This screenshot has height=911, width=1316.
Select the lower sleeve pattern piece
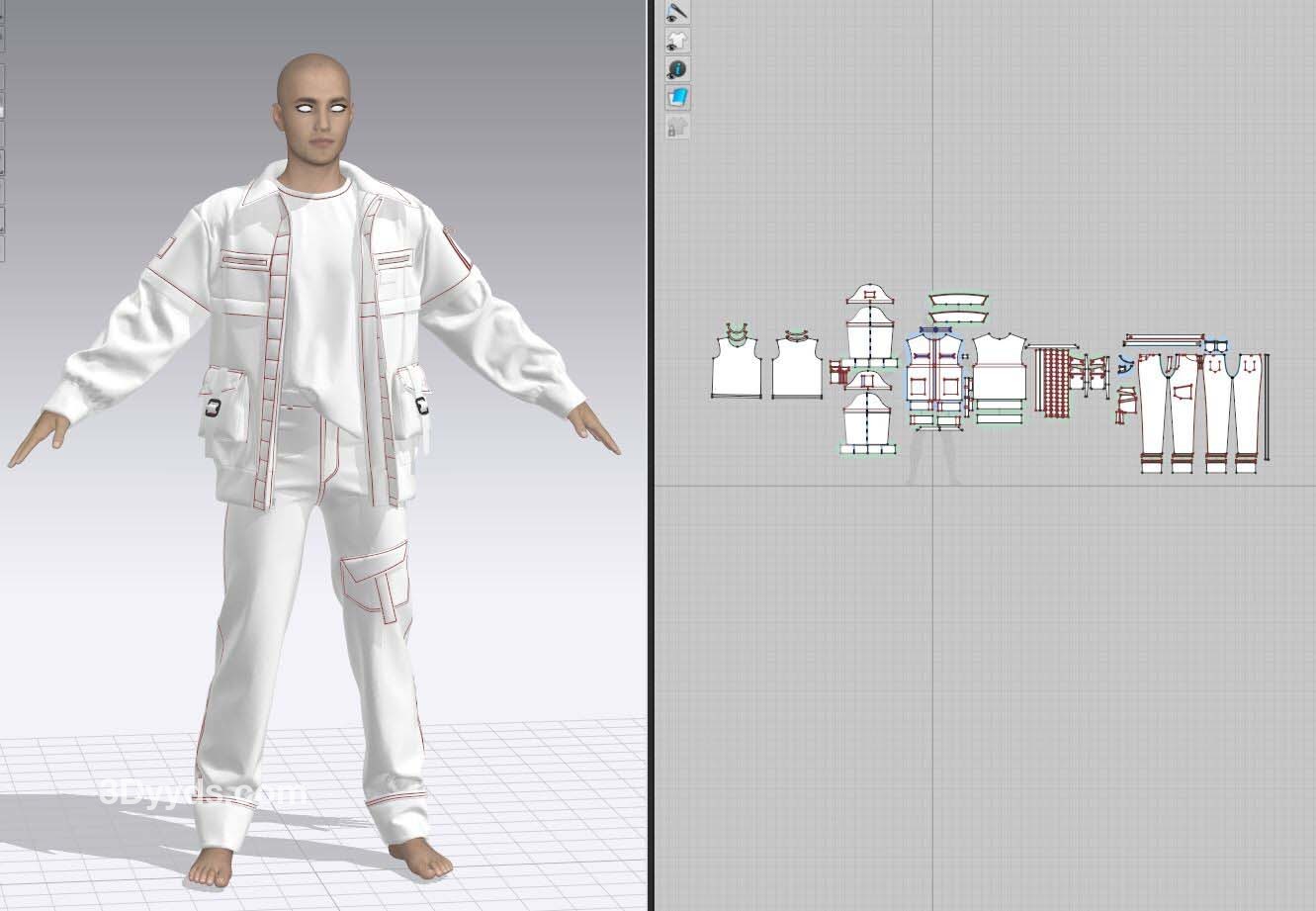click(x=869, y=415)
